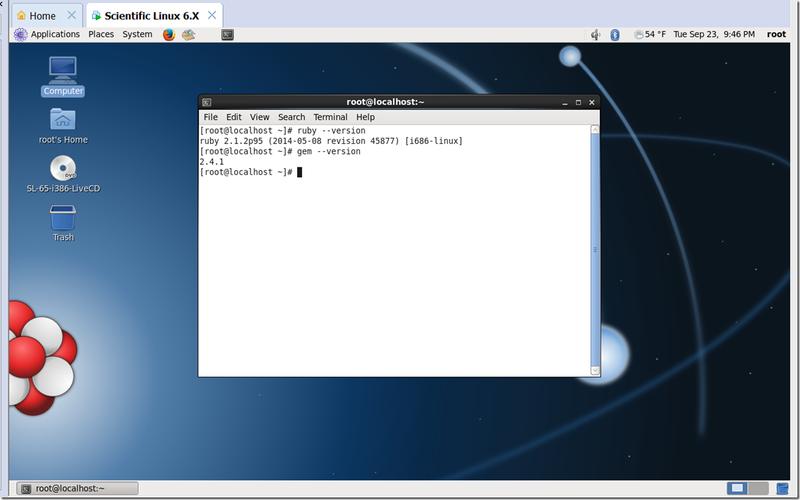800x500 pixels.
Task: Close the Scientific Linux 6.X tab
Action: (x=212, y=15)
